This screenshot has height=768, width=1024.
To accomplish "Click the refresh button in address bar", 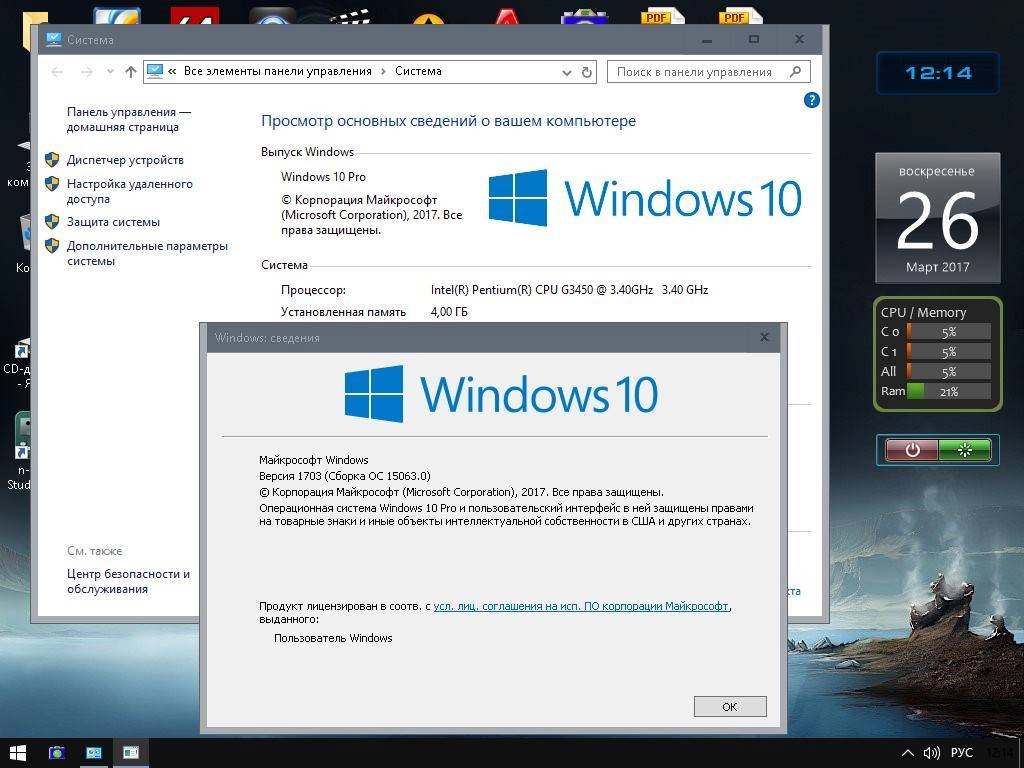I will (586, 72).
